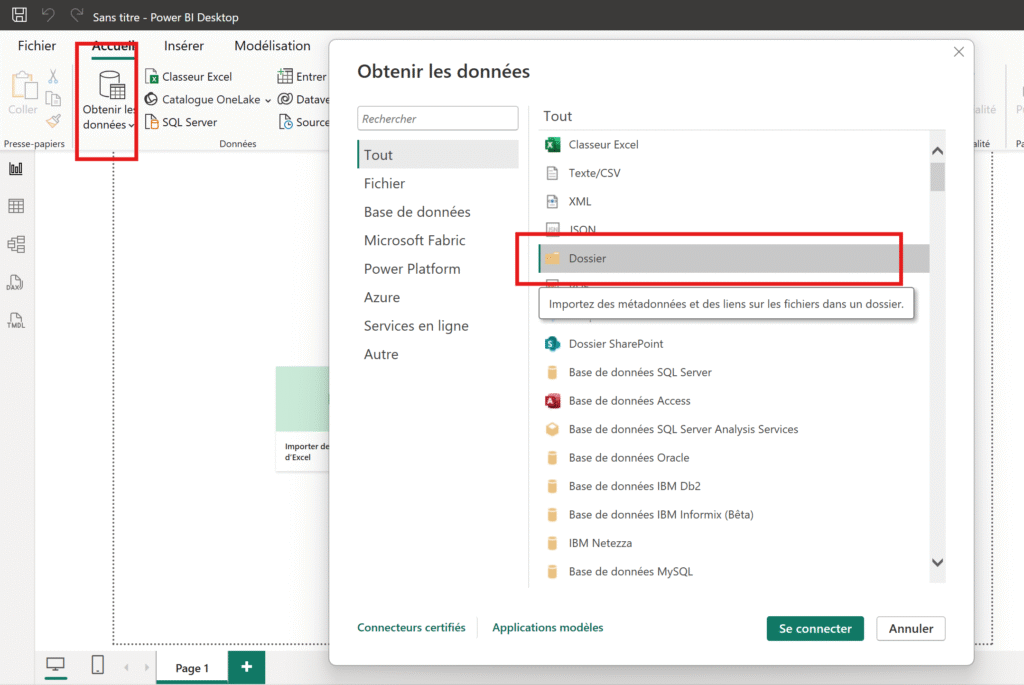Image resolution: width=1024 pixels, height=685 pixels.
Task: Expand the Catalogue OneLake dropdown arrow
Action: [268, 100]
